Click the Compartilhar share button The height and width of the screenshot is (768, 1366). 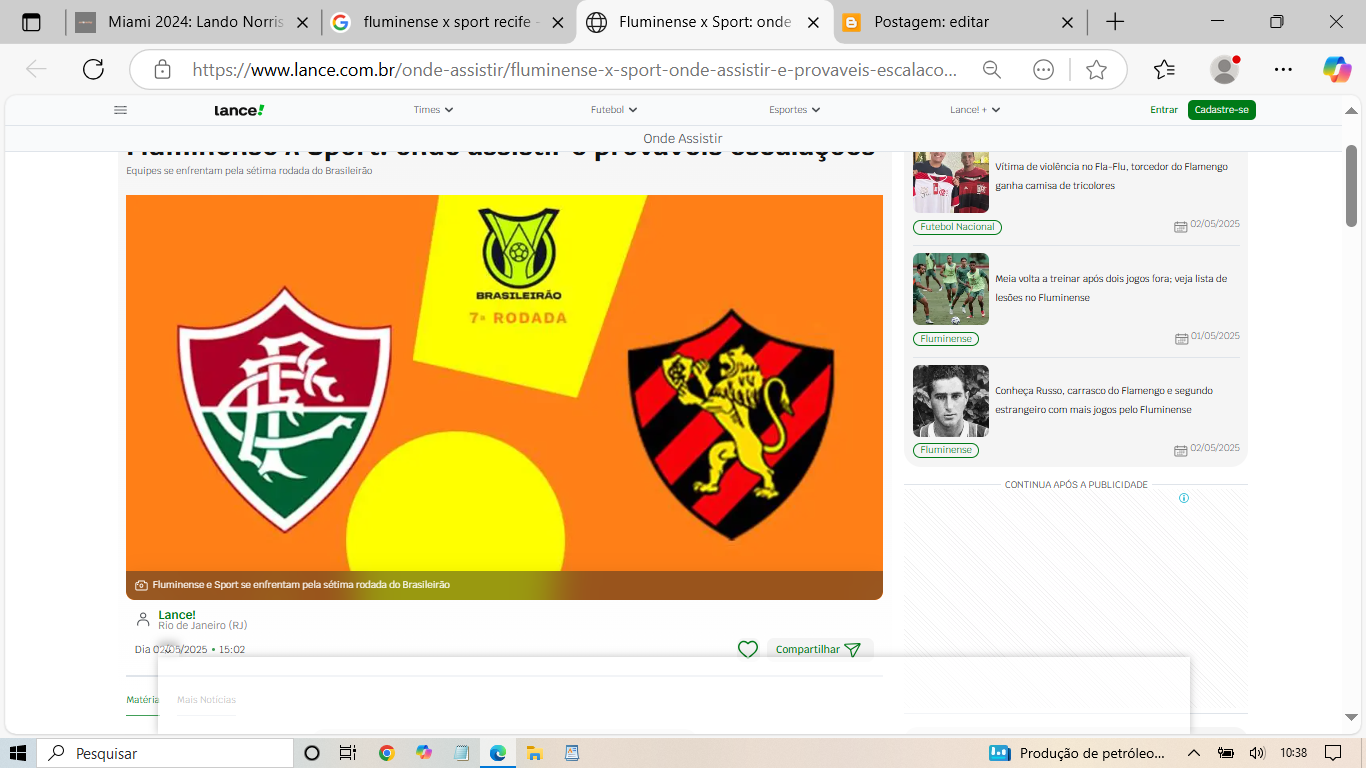click(818, 649)
